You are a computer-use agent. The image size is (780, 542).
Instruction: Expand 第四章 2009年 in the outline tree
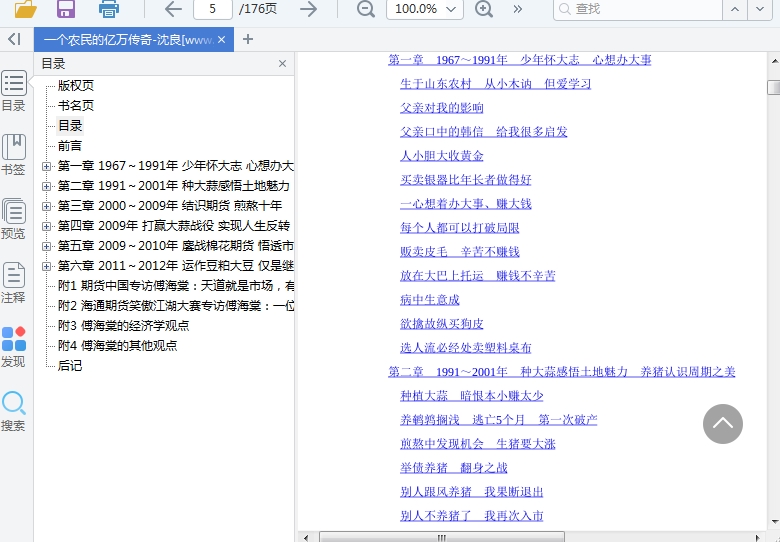(46, 226)
